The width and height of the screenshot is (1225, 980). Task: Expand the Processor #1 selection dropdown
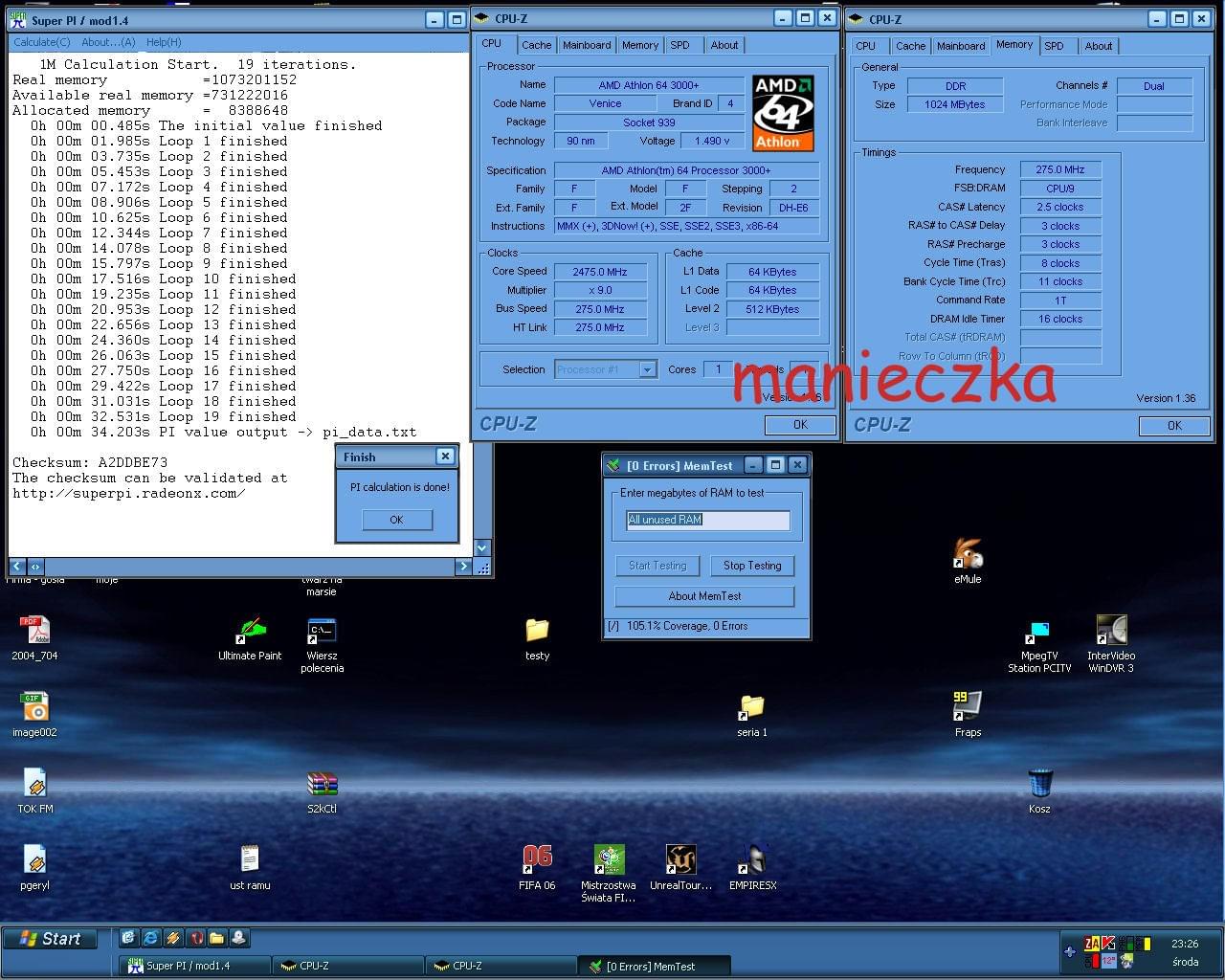click(x=648, y=369)
